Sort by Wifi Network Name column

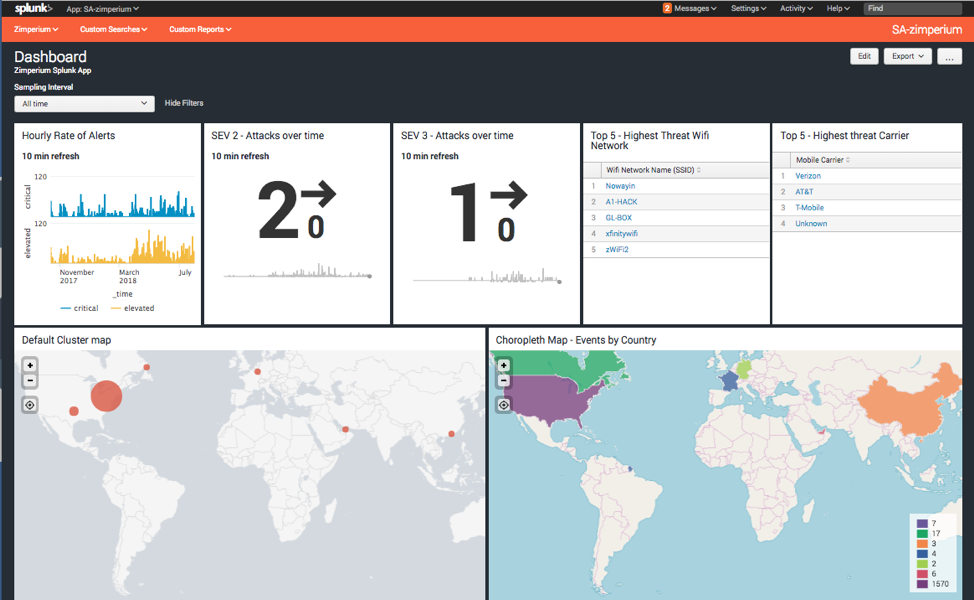pyautogui.click(x=653, y=170)
